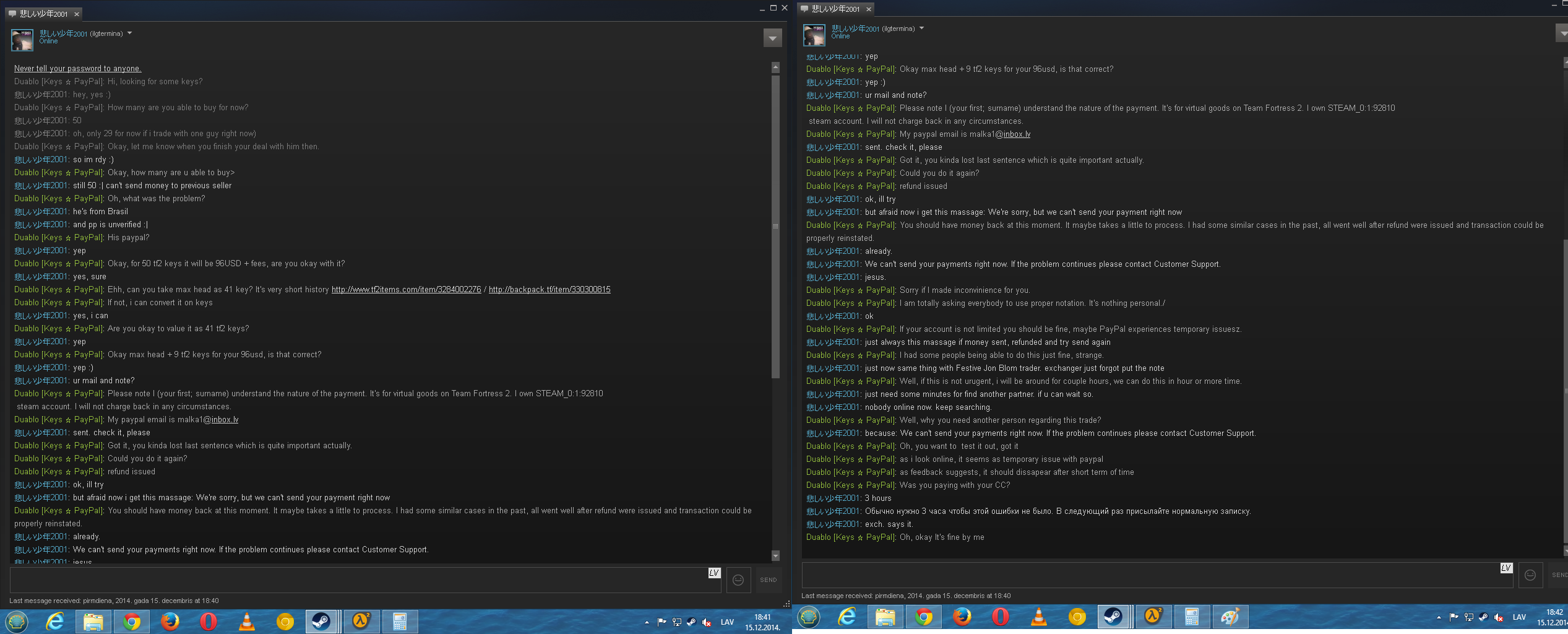Open Opera browser from right taskbar
The width and height of the screenshot is (1568, 634).
[x=1000, y=617]
